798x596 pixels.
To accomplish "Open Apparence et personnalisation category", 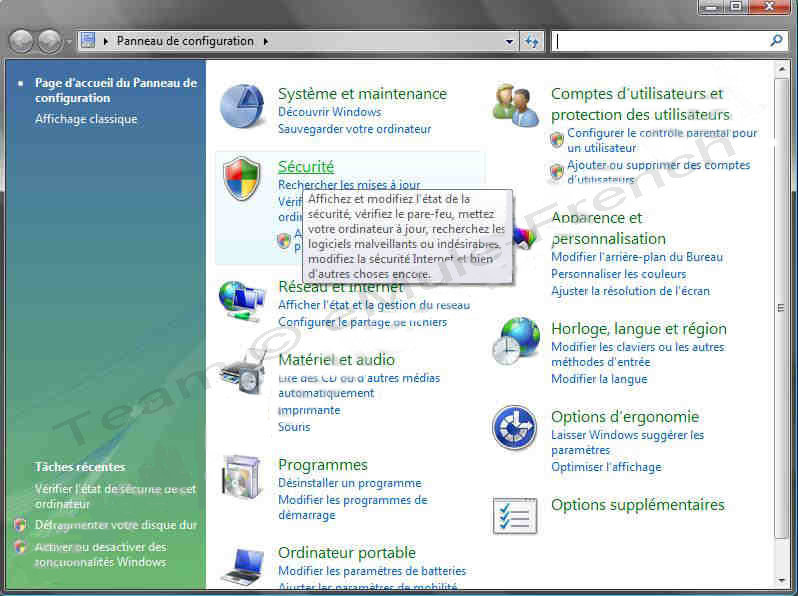I will pos(609,228).
